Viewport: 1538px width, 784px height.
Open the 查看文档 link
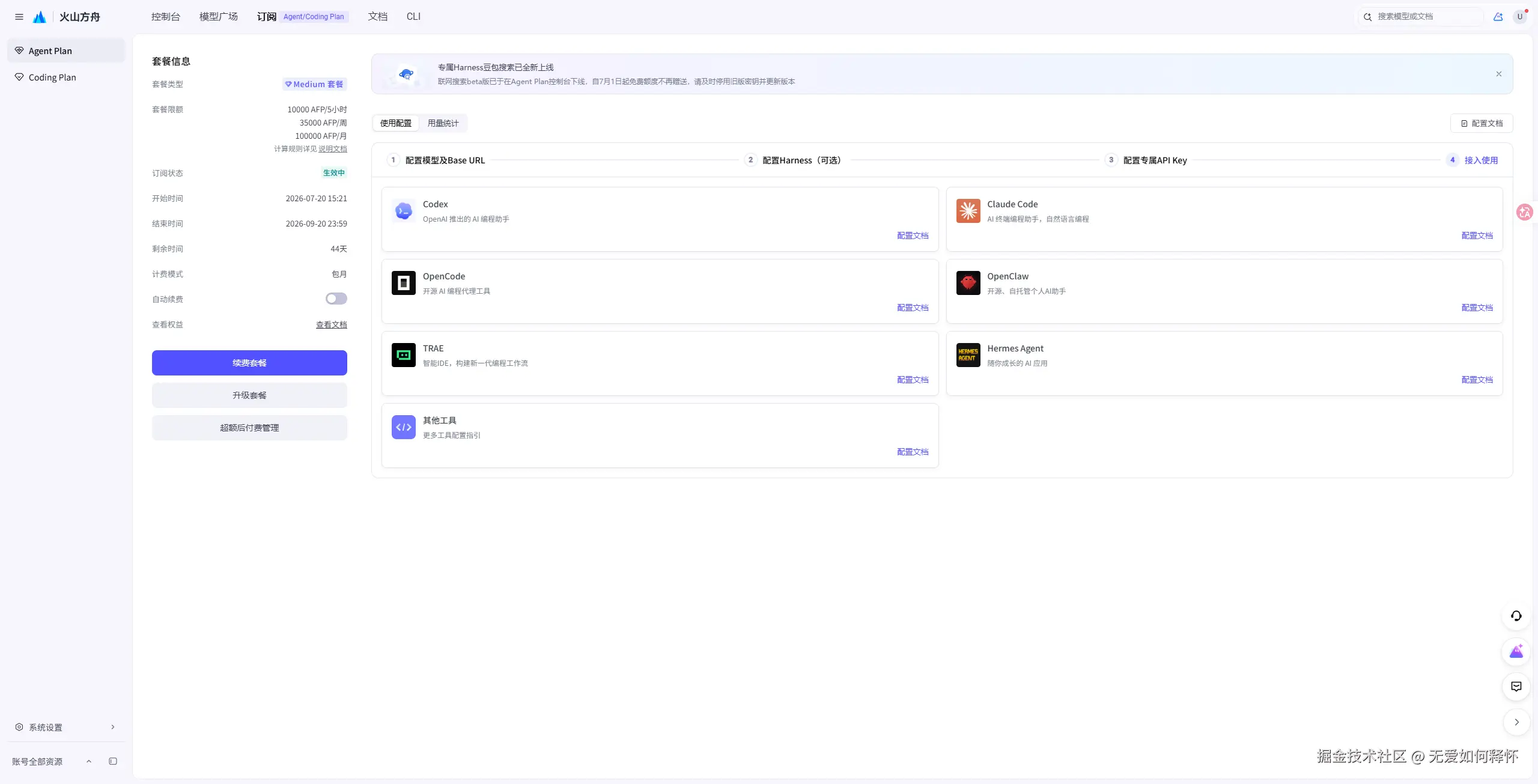332,324
